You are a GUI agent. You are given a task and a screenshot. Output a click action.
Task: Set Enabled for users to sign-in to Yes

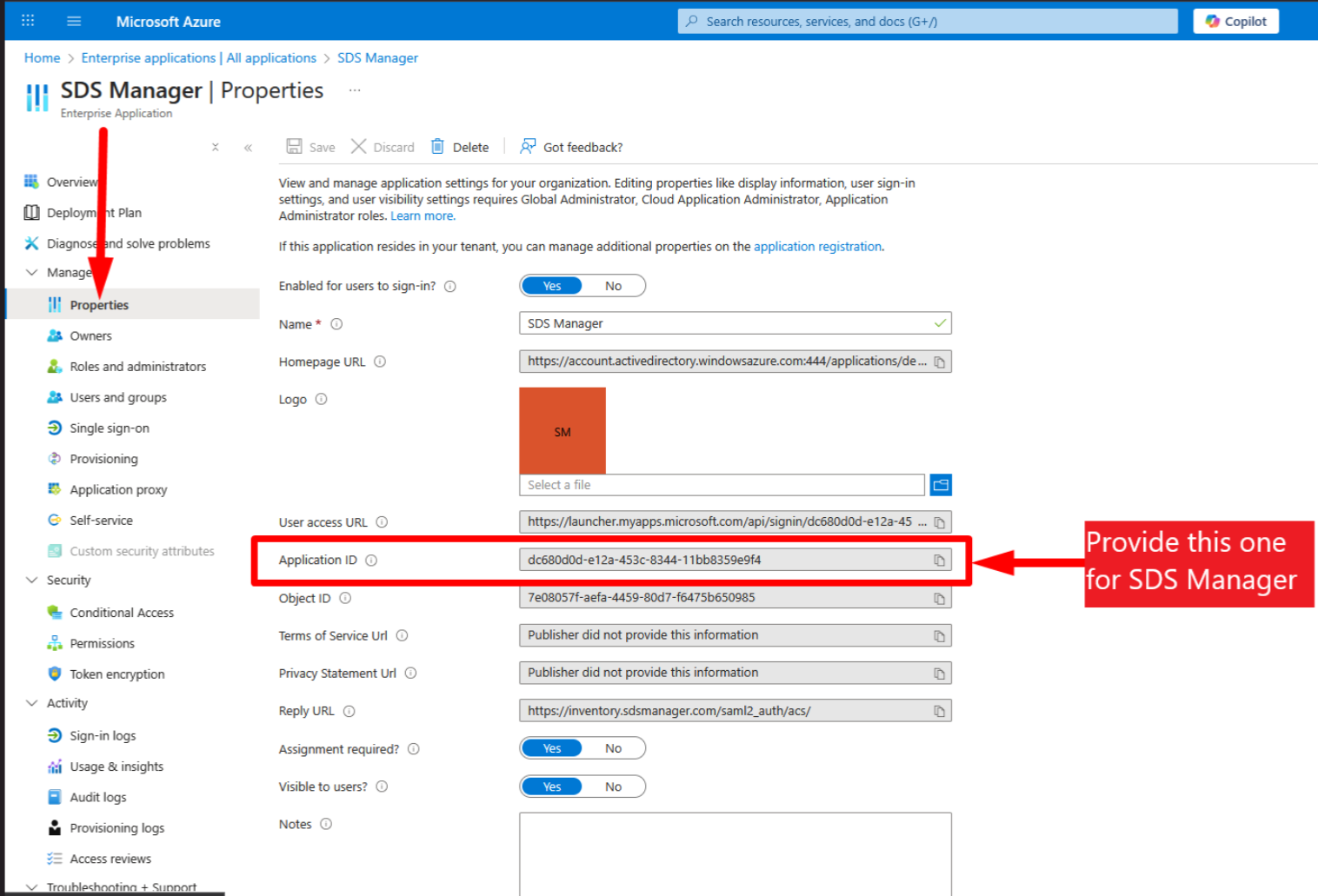pyautogui.click(x=552, y=286)
